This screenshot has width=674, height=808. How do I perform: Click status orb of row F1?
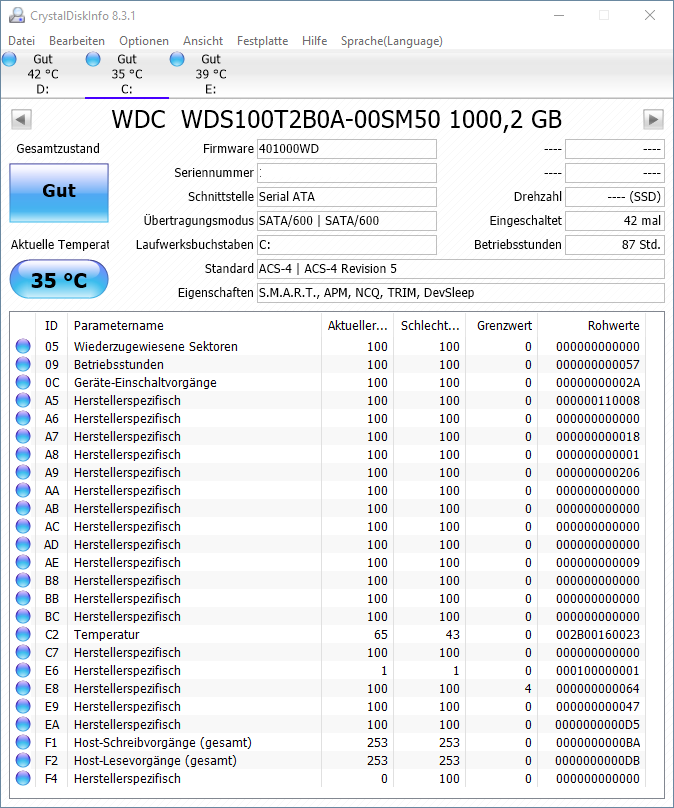[x=23, y=742]
